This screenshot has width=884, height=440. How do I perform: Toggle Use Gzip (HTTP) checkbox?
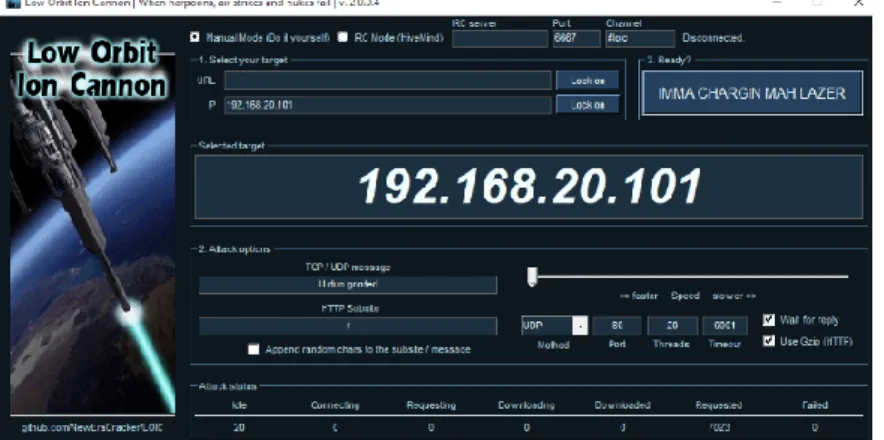(x=768, y=341)
